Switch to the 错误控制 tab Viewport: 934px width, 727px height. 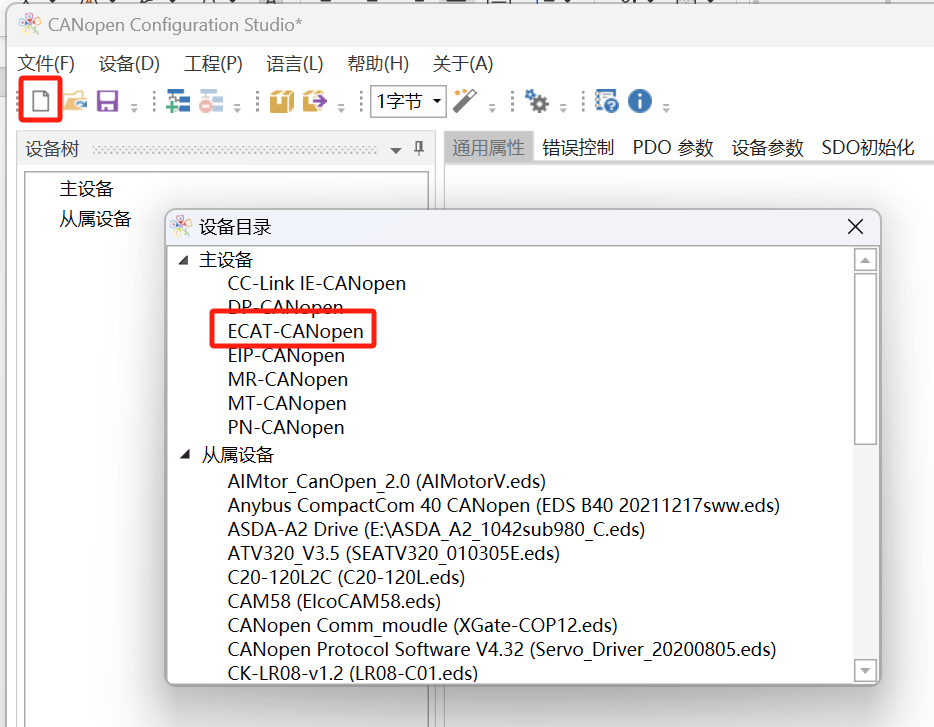578,147
